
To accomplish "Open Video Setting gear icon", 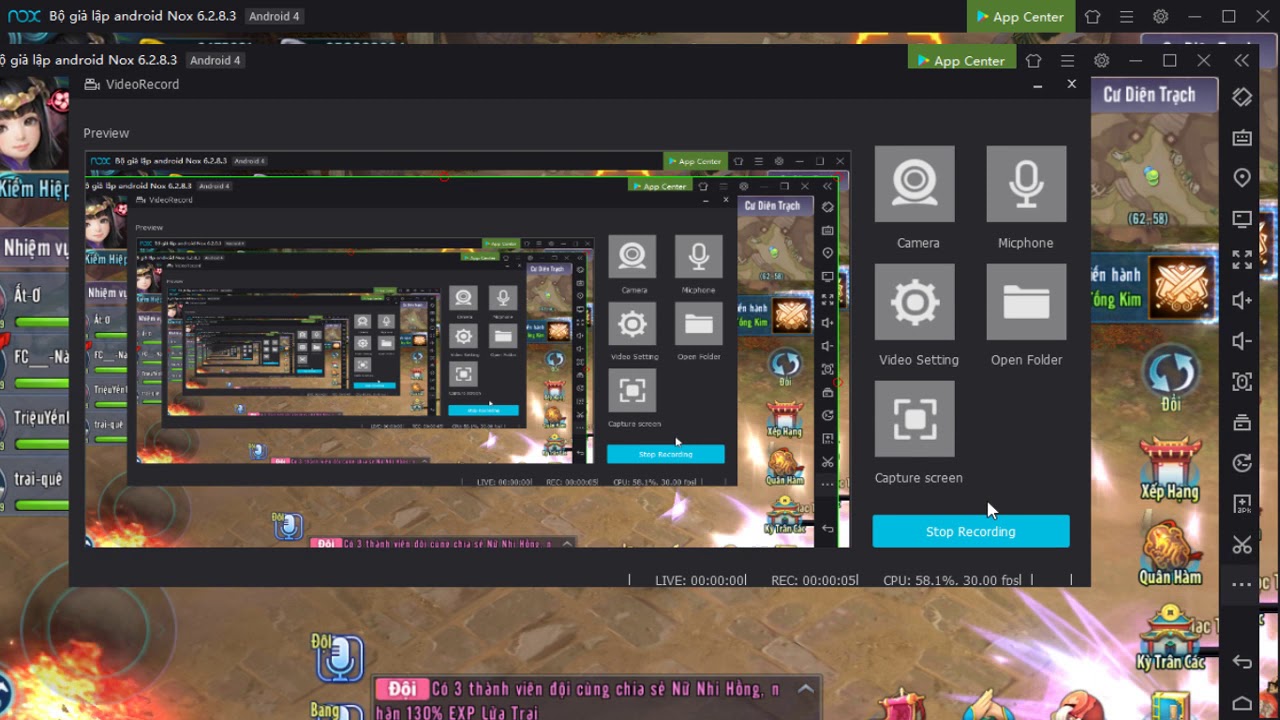I will [x=915, y=302].
